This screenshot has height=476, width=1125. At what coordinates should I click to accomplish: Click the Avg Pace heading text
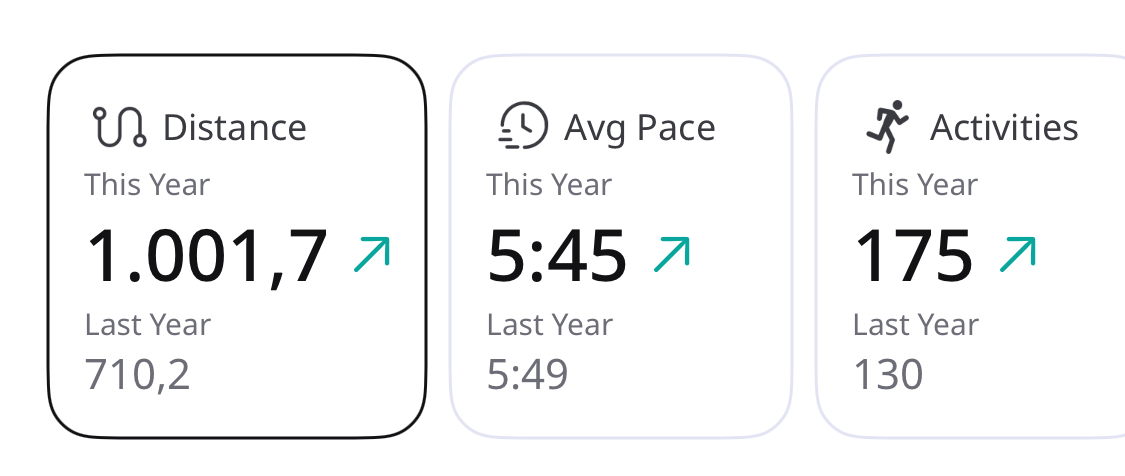coord(639,128)
